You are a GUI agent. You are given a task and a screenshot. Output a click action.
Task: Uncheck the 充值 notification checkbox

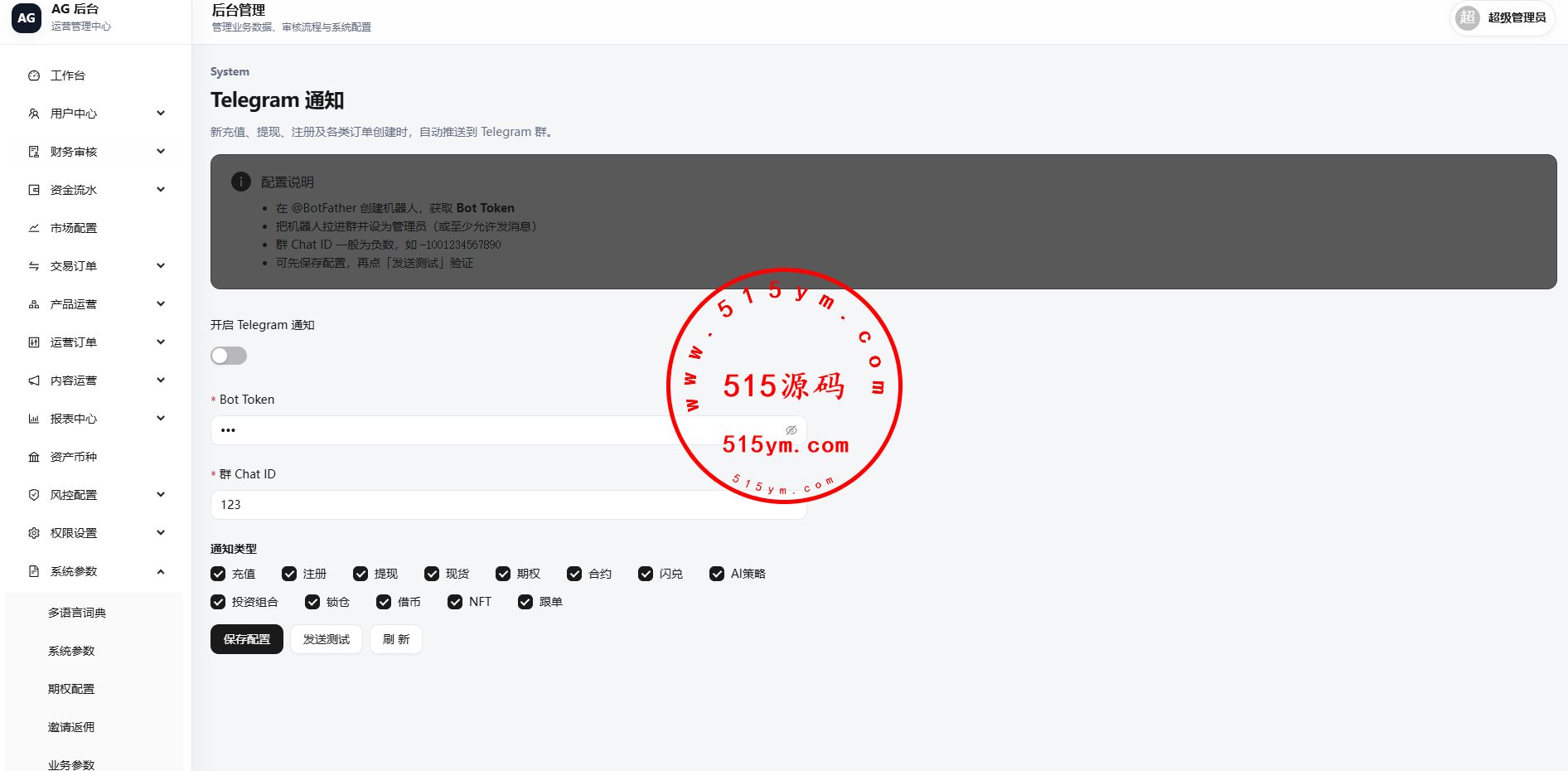click(x=218, y=574)
